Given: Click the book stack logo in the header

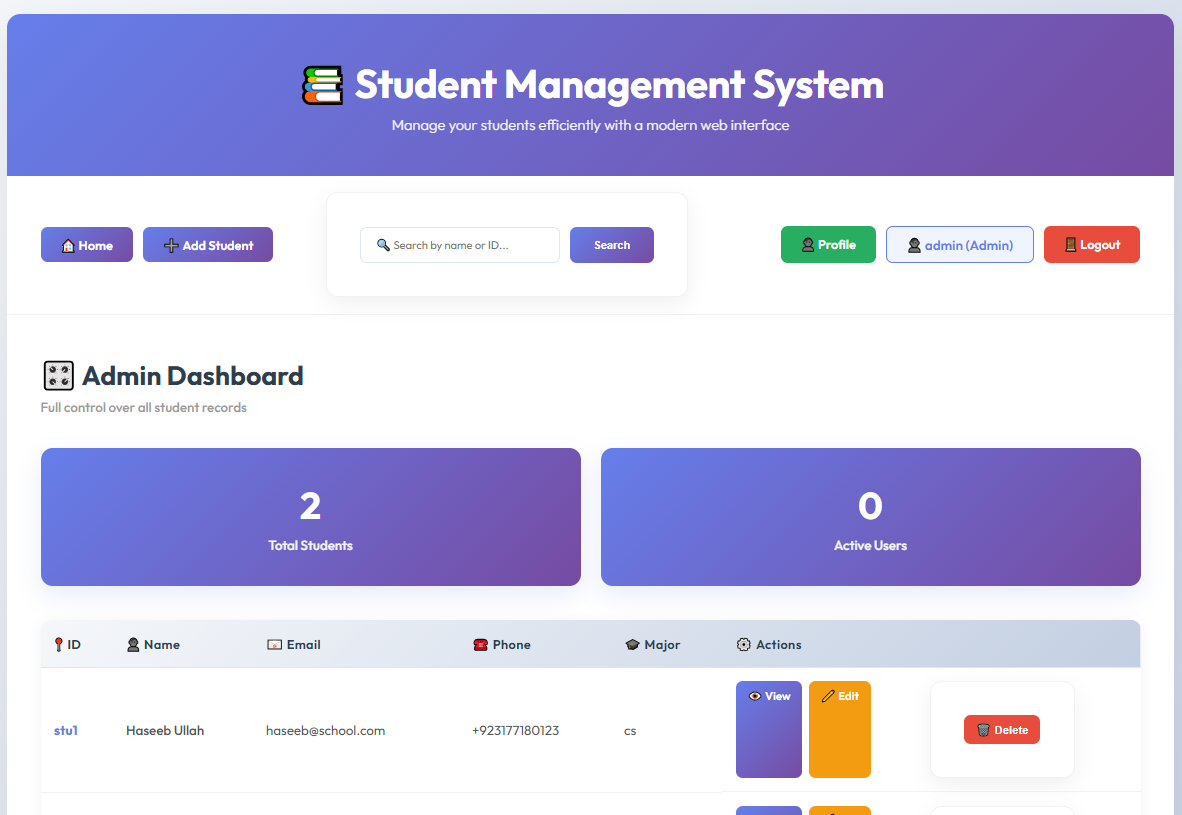Looking at the screenshot, I should [x=322, y=85].
